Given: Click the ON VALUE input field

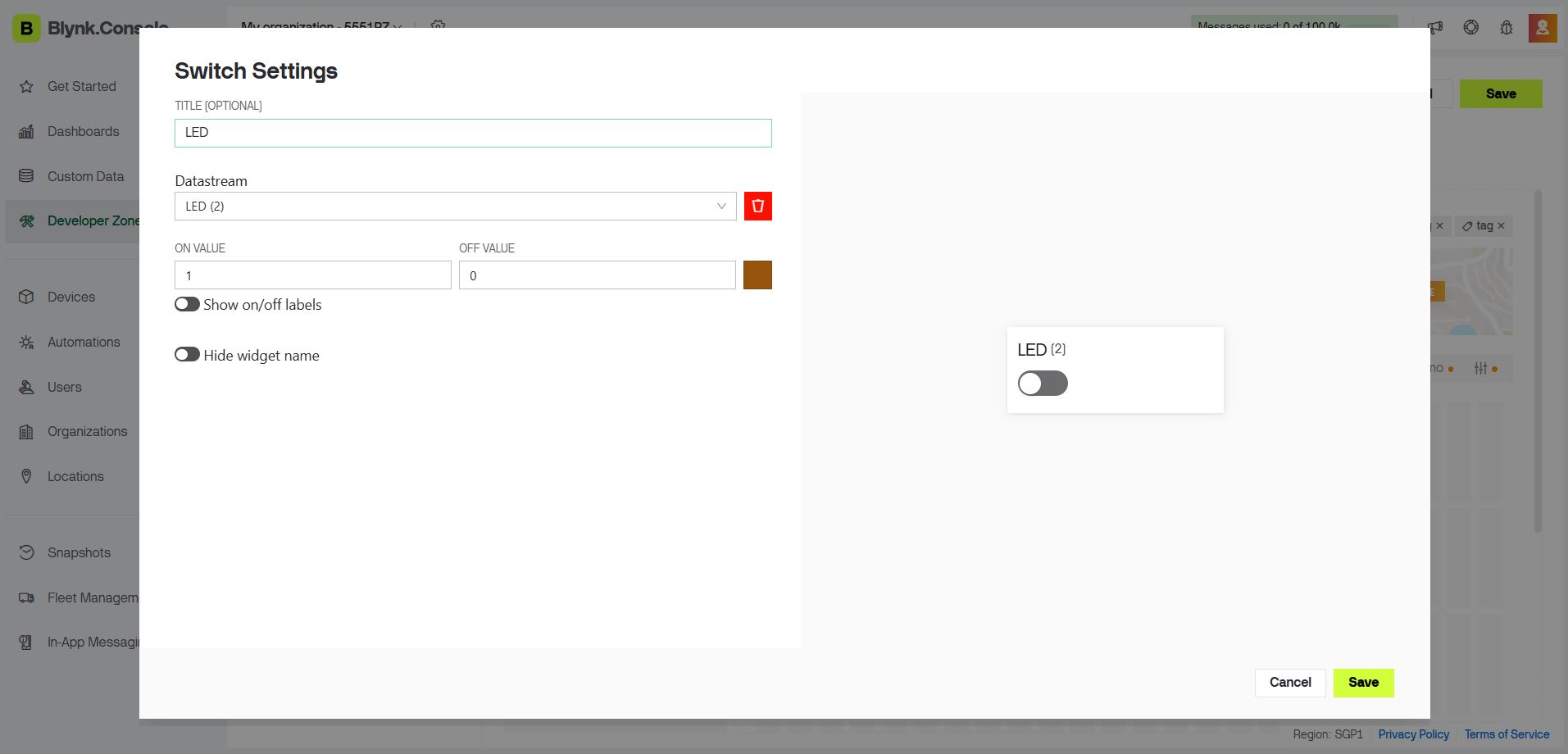Looking at the screenshot, I should click(312, 275).
